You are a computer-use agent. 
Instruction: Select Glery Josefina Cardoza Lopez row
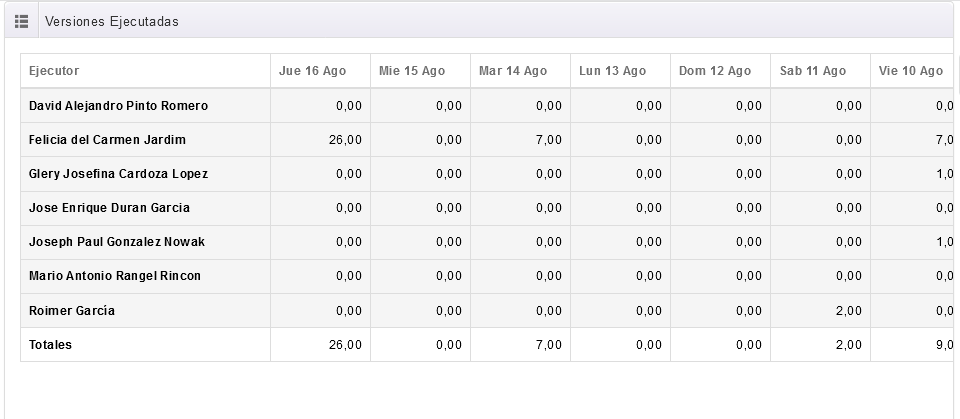(x=118, y=174)
